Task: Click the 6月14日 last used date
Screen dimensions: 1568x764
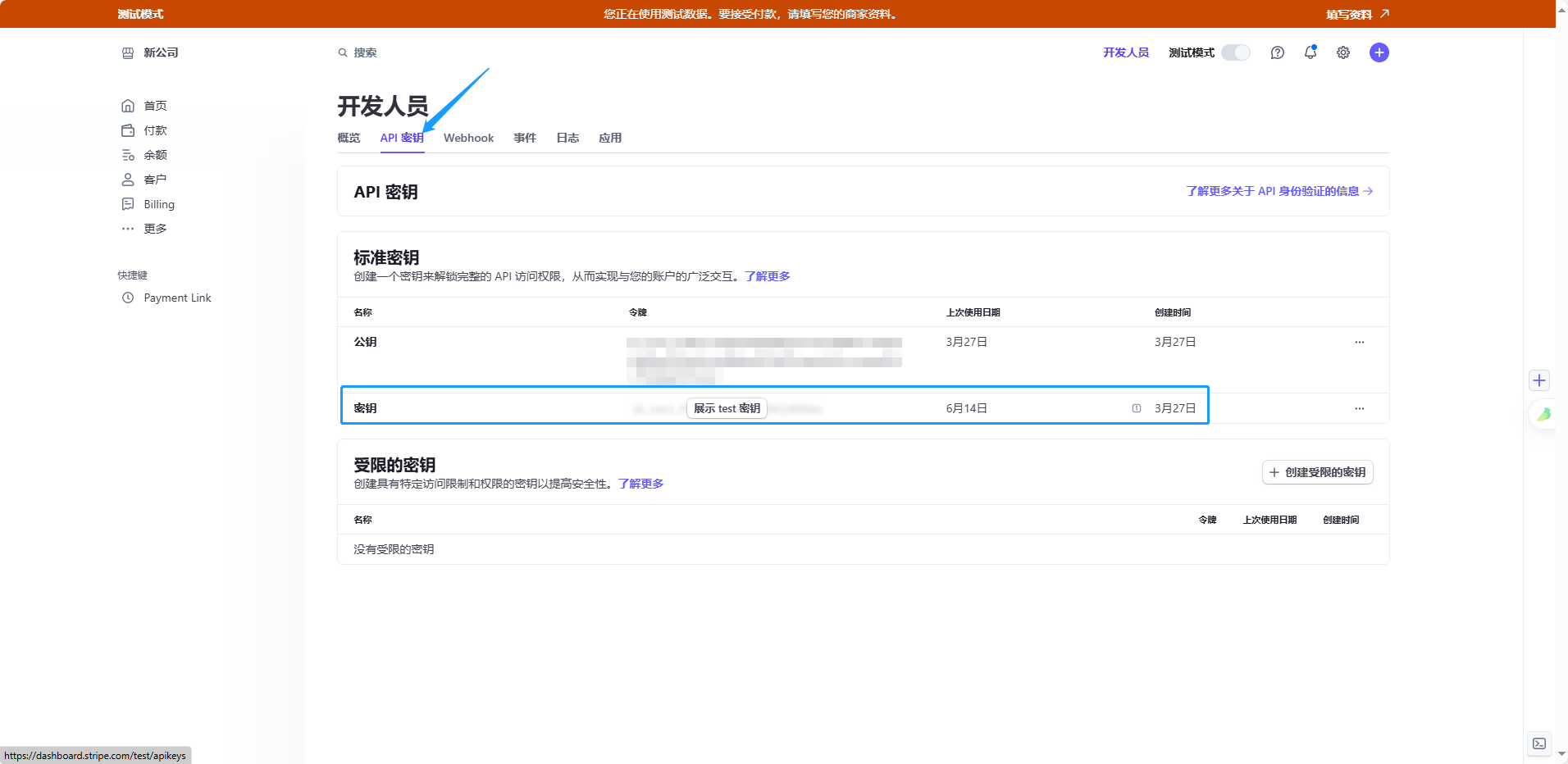Action: [966, 408]
